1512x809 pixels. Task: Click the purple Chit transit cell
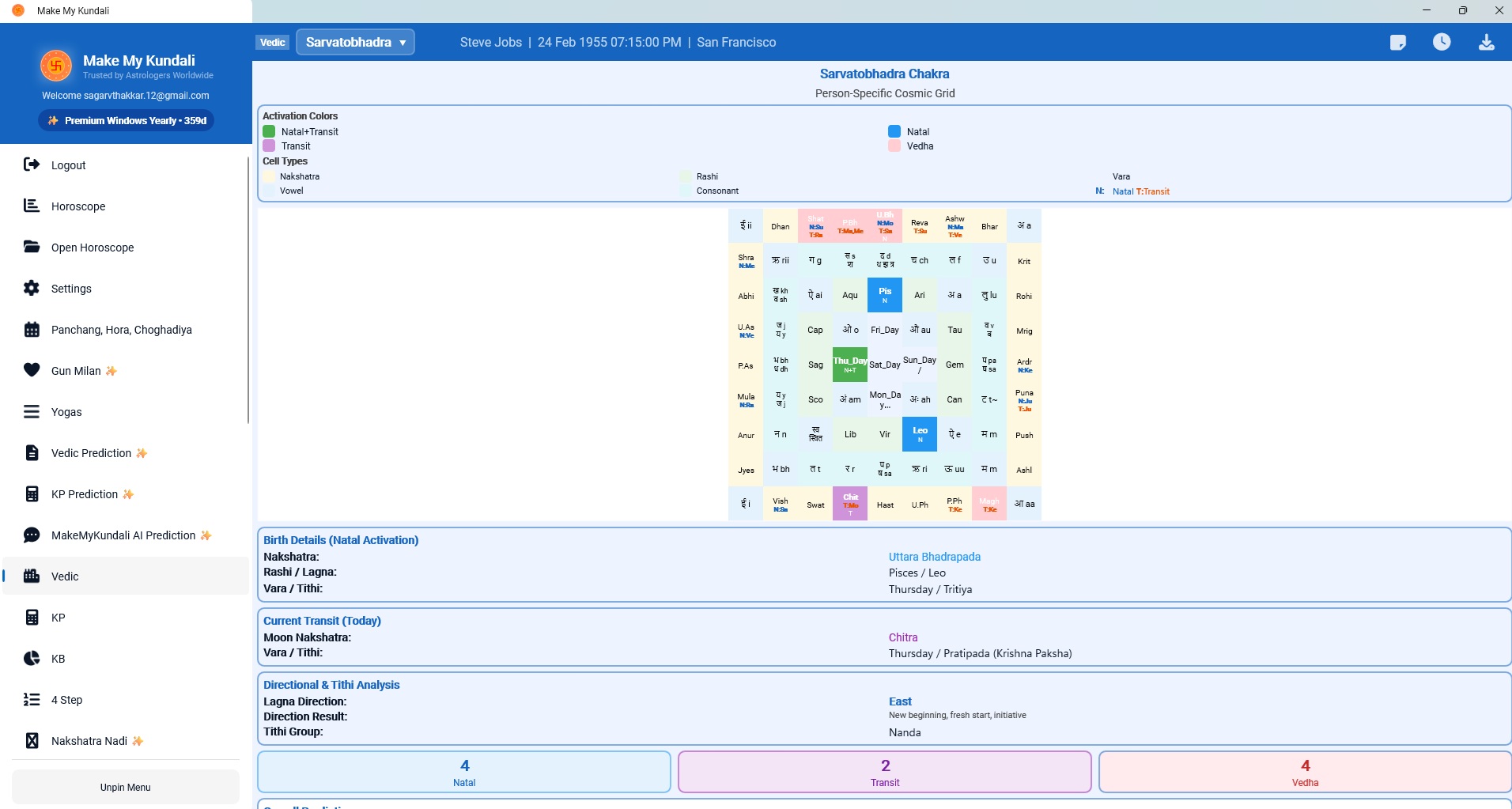point(850,504)
